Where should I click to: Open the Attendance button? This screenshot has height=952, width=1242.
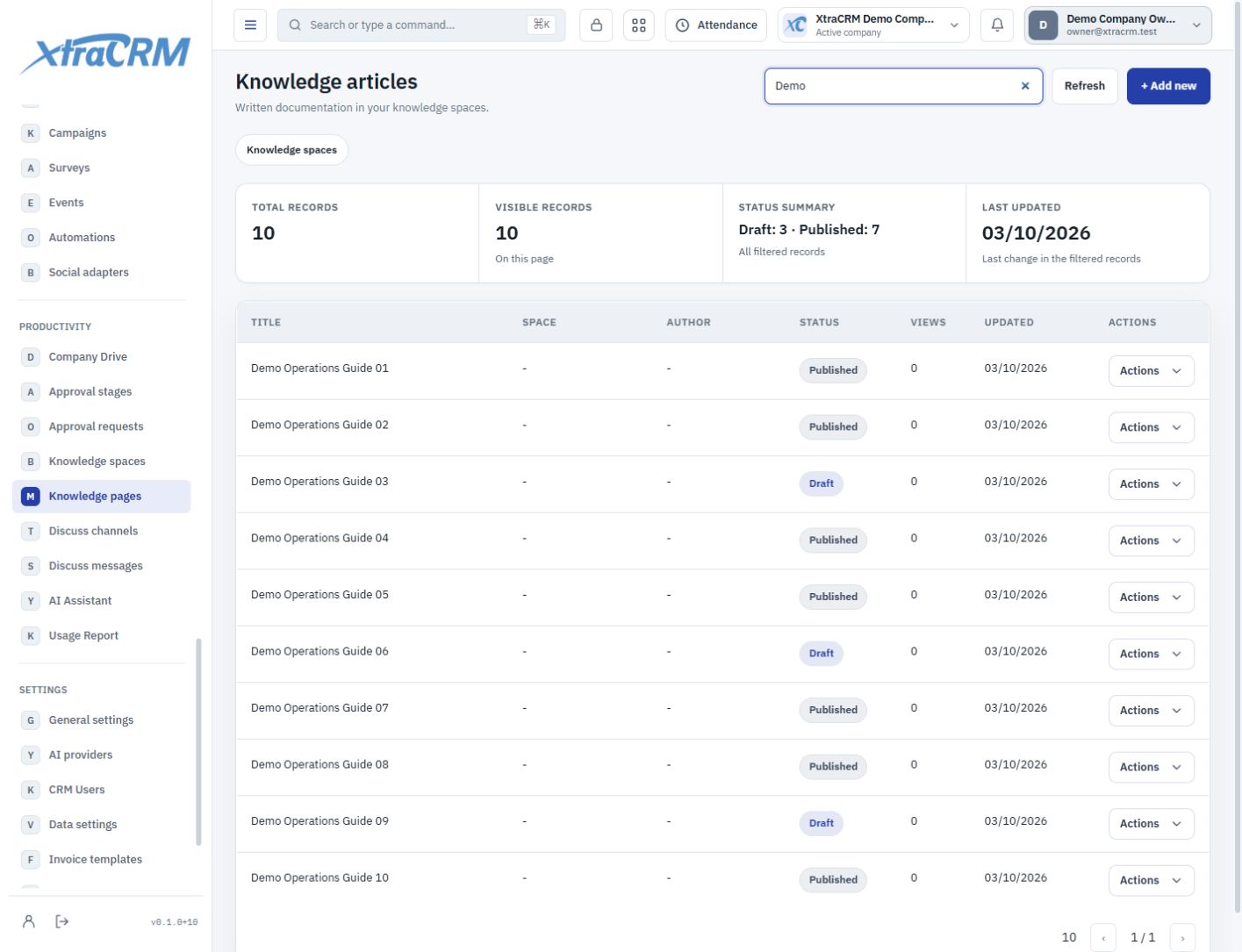tap(716, 25)
